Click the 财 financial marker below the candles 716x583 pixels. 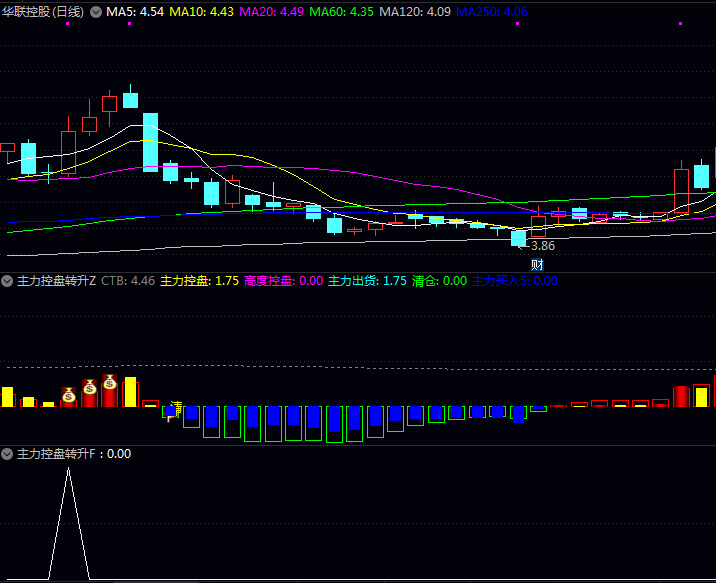tap(537, 264)
